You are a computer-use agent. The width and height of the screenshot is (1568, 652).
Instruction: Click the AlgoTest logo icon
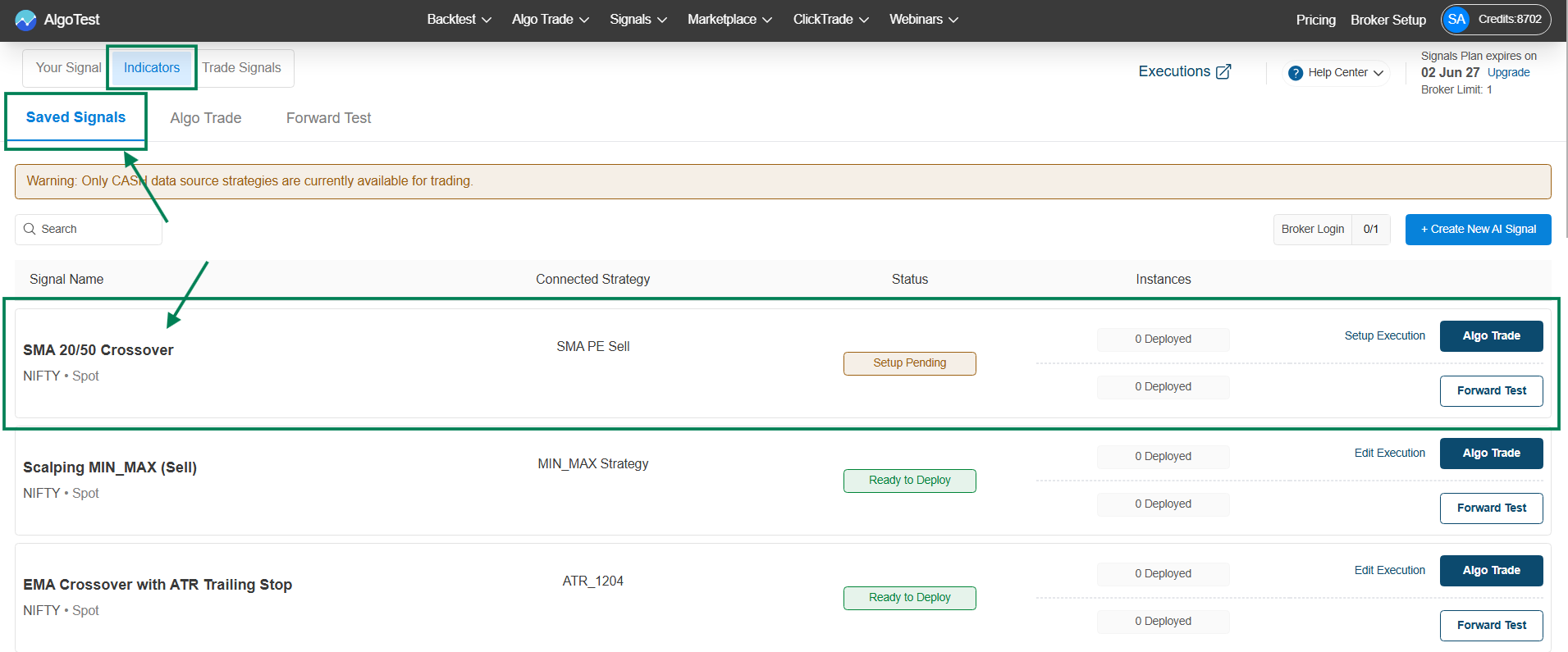tap(25, 20)
